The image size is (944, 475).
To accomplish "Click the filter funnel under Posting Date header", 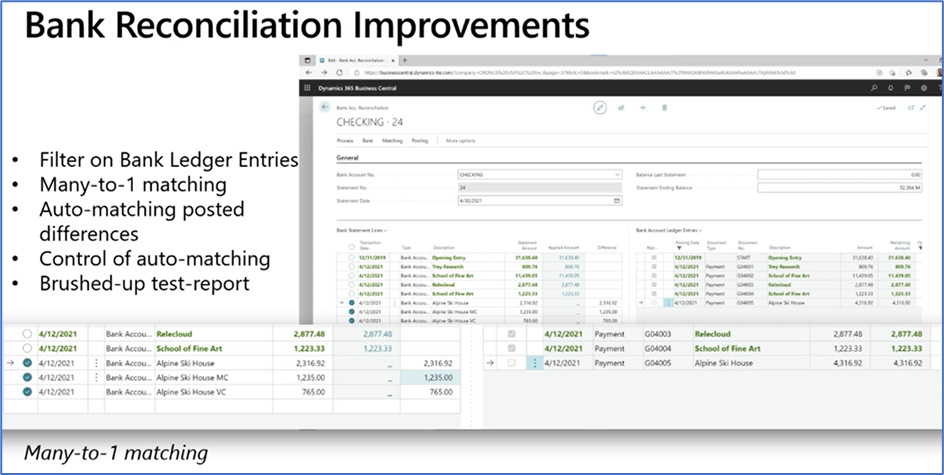I will tap(679, 247).
